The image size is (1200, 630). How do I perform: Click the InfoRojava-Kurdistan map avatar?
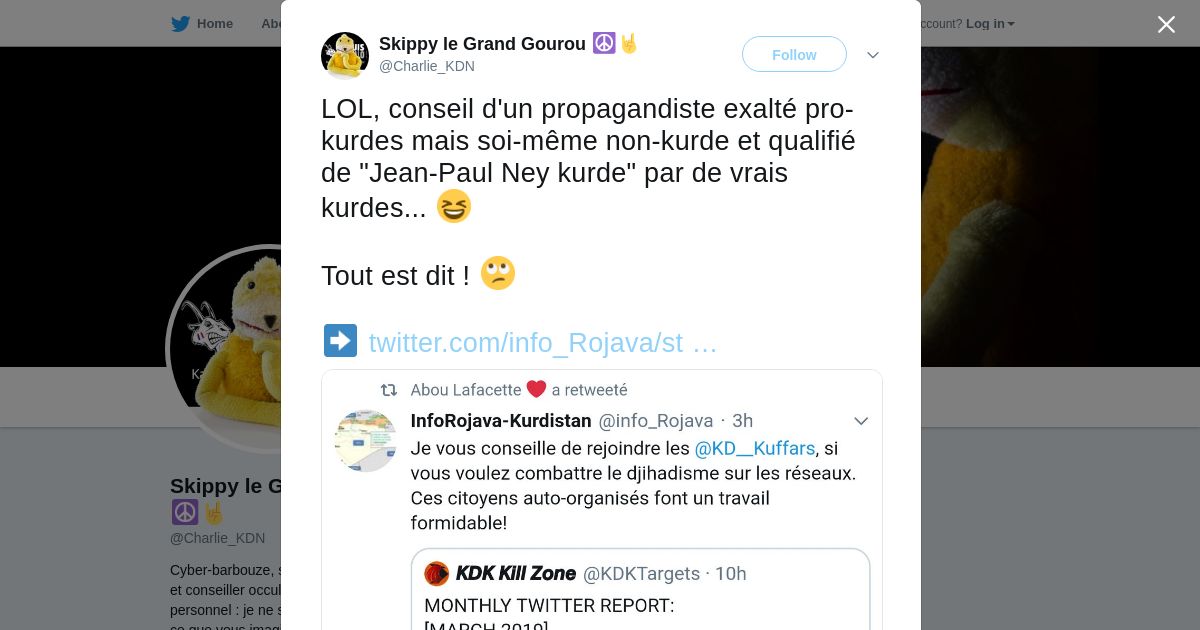pos(365,441)
